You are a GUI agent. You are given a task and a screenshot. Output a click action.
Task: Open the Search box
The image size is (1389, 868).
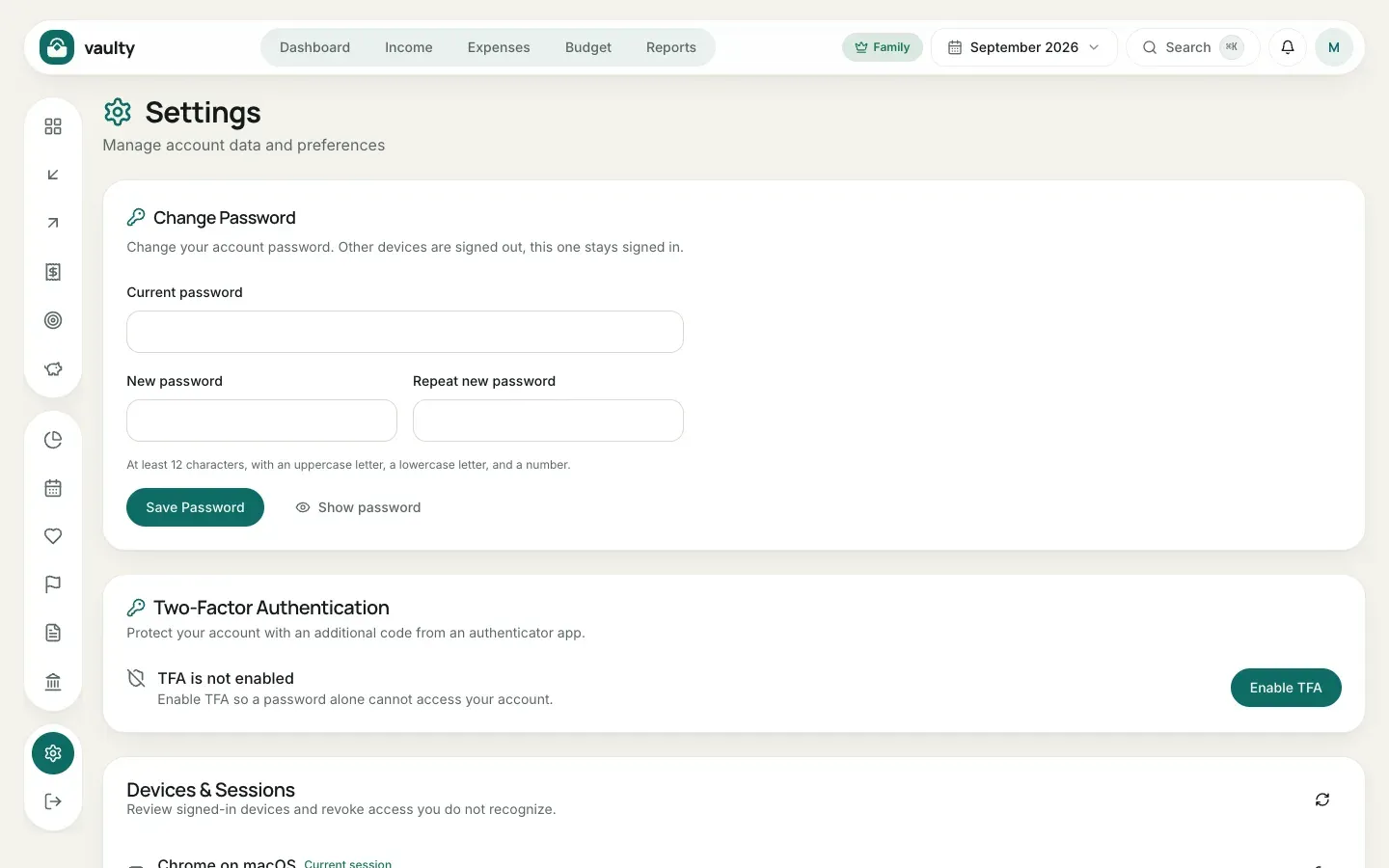1193,47
